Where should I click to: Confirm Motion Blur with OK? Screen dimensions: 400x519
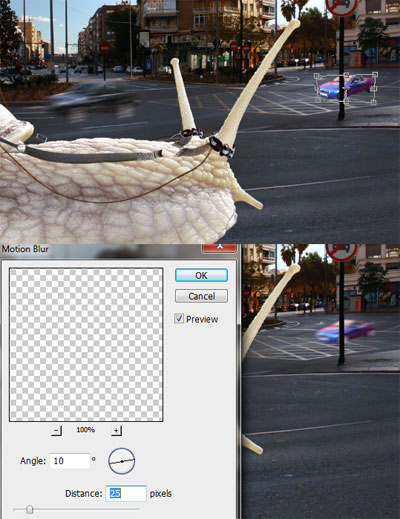click(x=201, y=275)
